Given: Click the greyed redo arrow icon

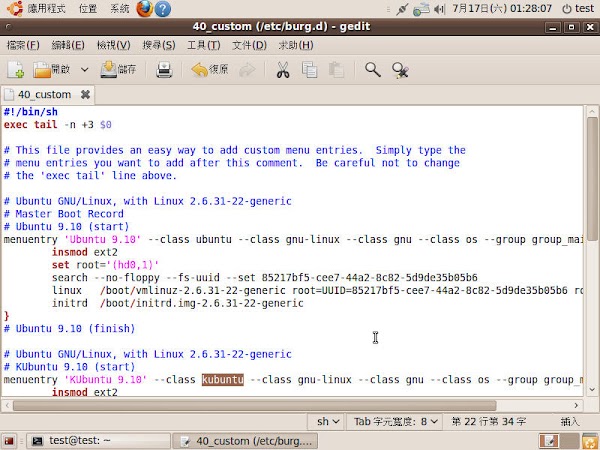Looking at the screenshot, I should pyautogui.click(x=247, y=70).
